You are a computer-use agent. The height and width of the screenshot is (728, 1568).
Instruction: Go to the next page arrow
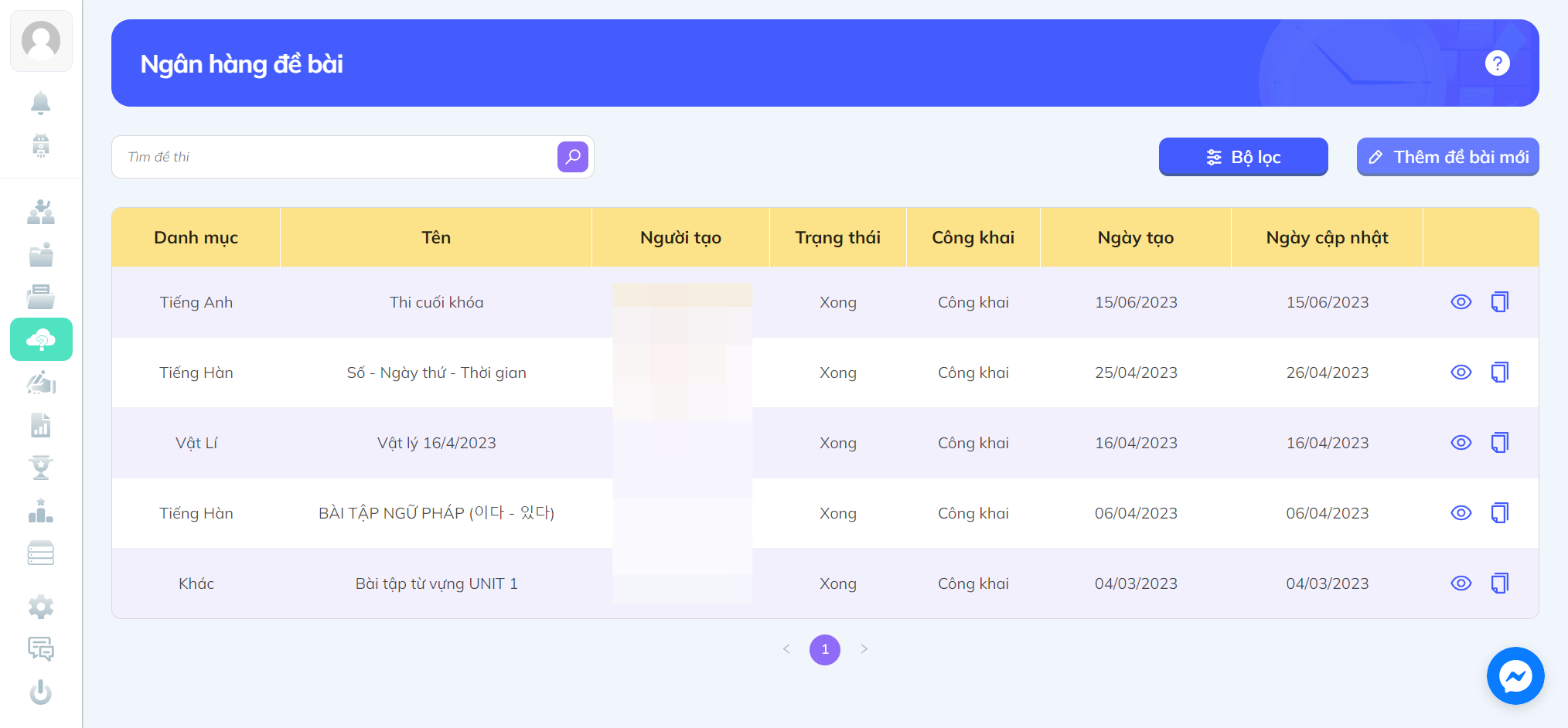[864, 649]
